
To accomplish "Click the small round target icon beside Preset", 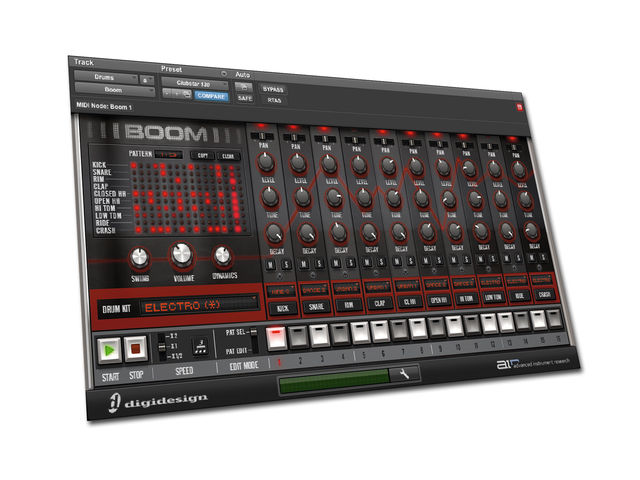I will click(224, 74).
